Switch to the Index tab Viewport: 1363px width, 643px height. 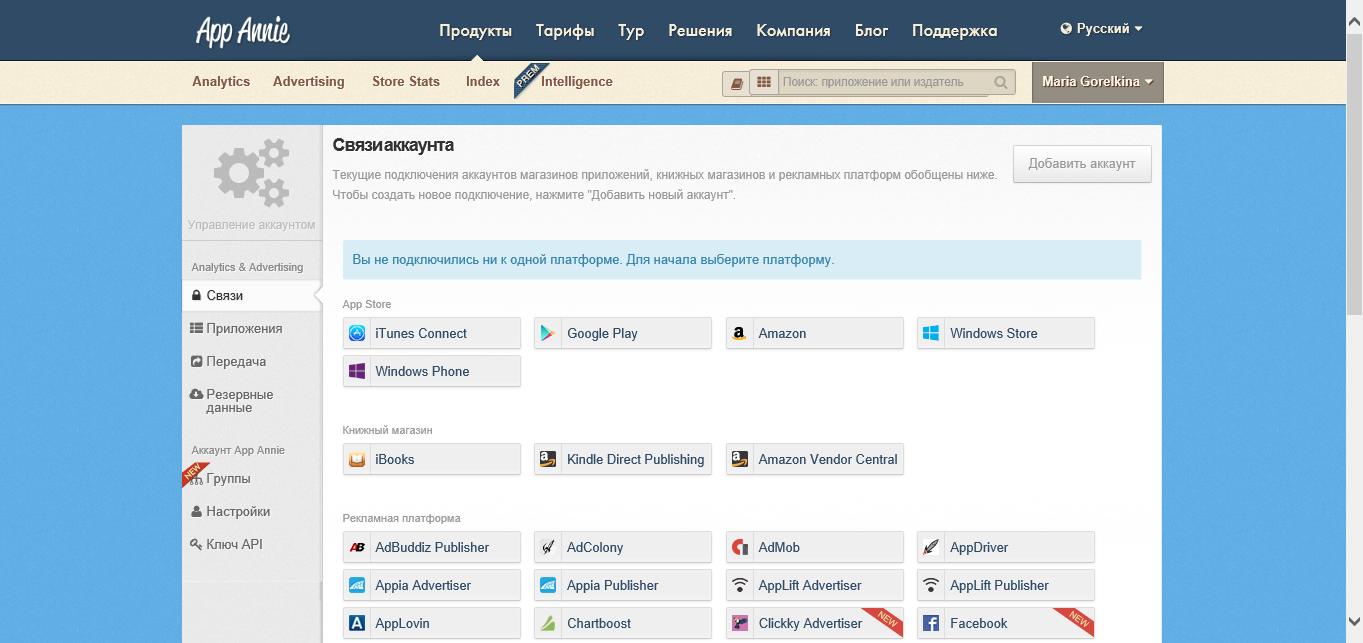click(483, 82)
